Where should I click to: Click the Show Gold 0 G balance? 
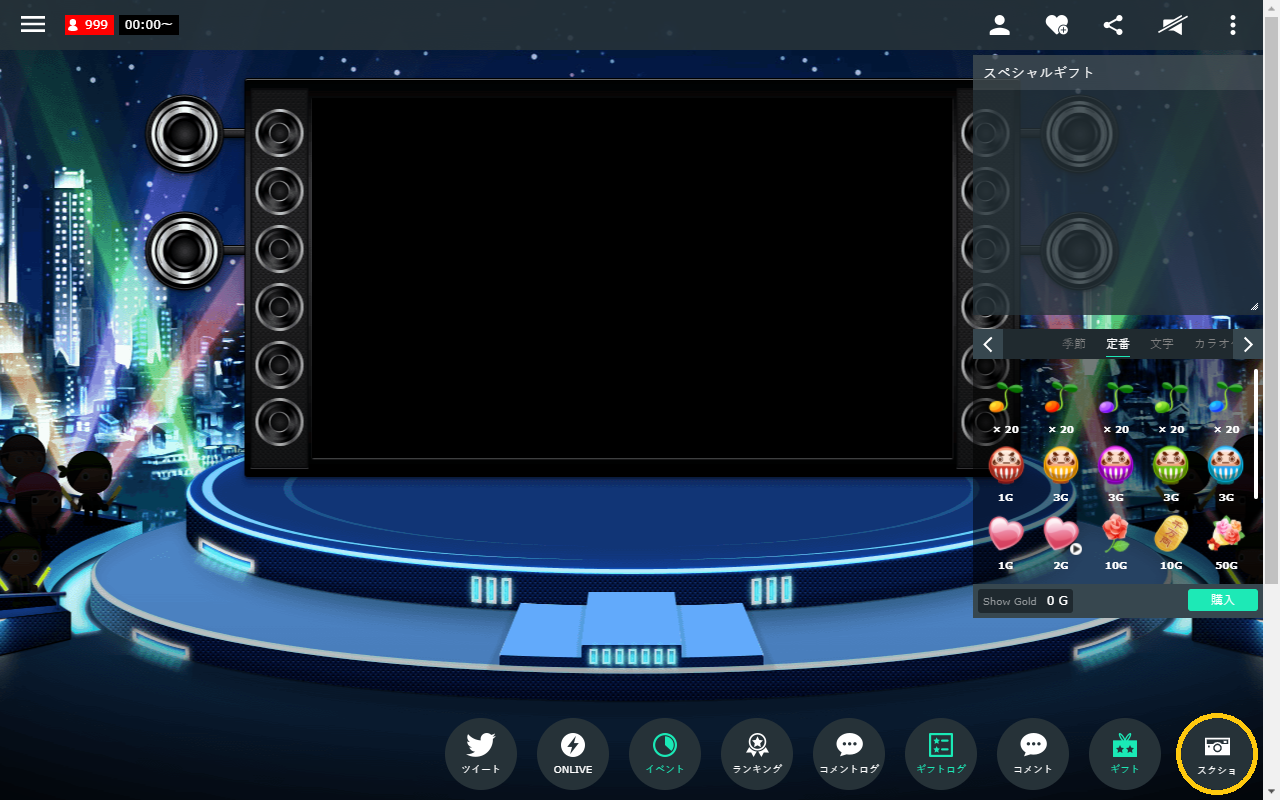1025,601
